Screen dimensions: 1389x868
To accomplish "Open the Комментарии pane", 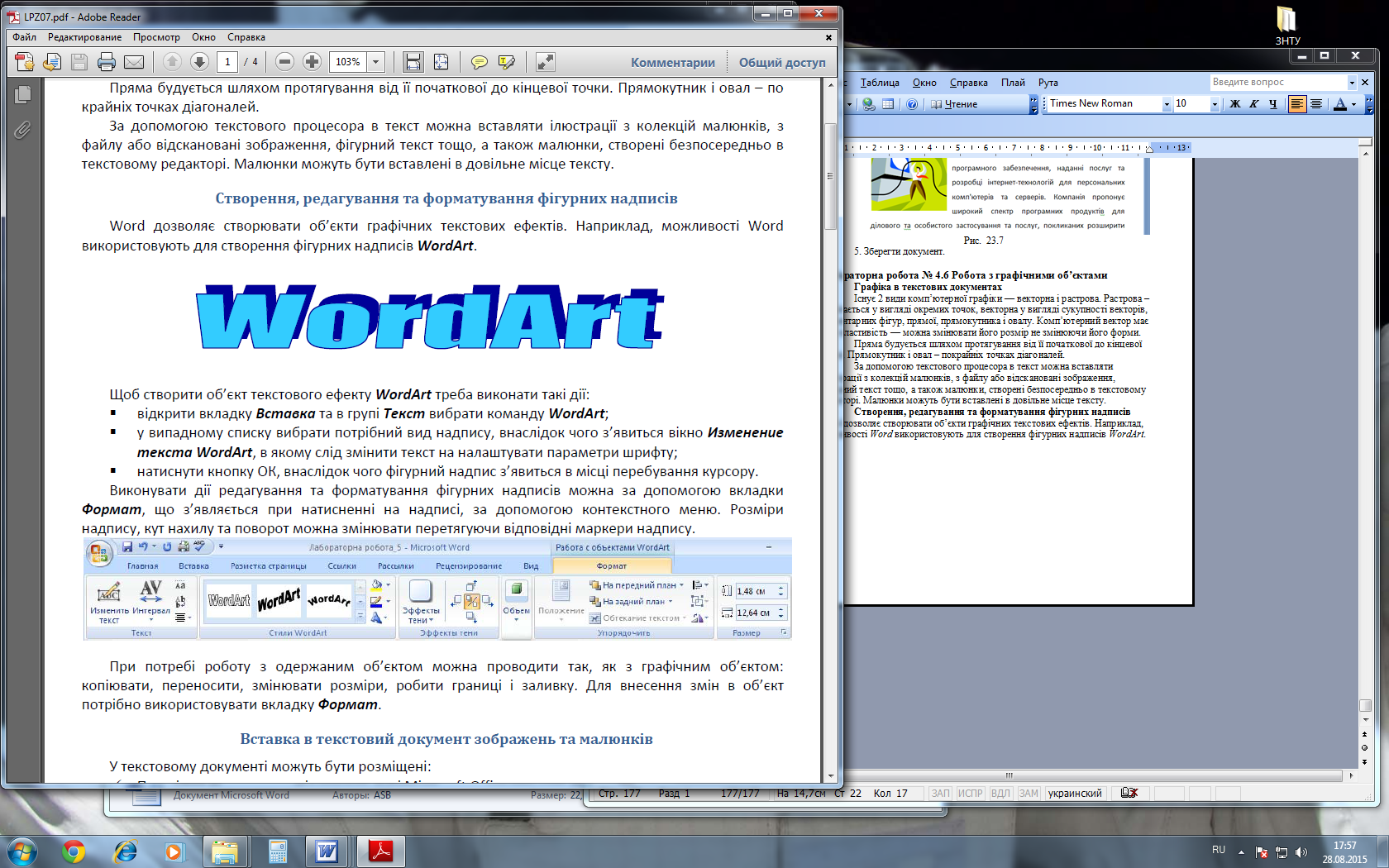I will pos(673,63).
